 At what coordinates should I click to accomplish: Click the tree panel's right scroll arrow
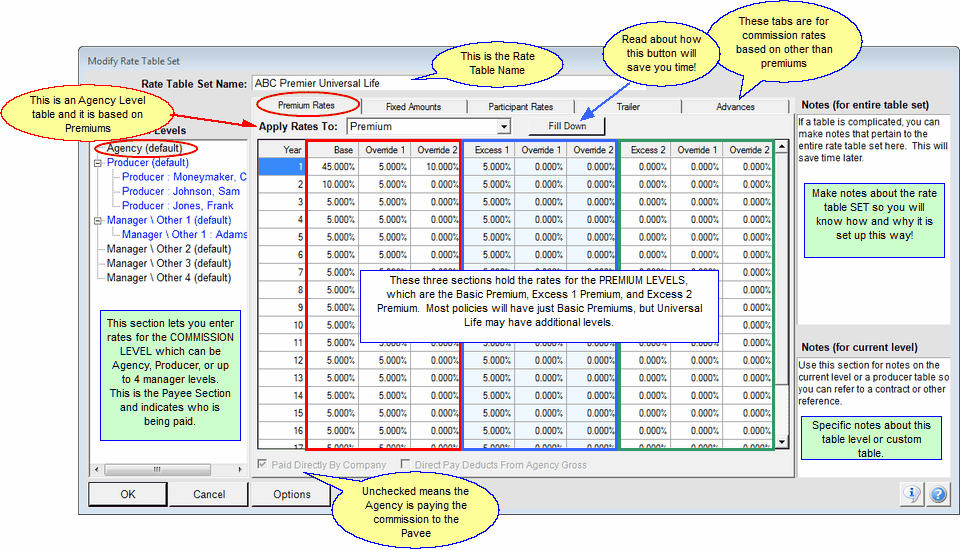coord(240,469)
